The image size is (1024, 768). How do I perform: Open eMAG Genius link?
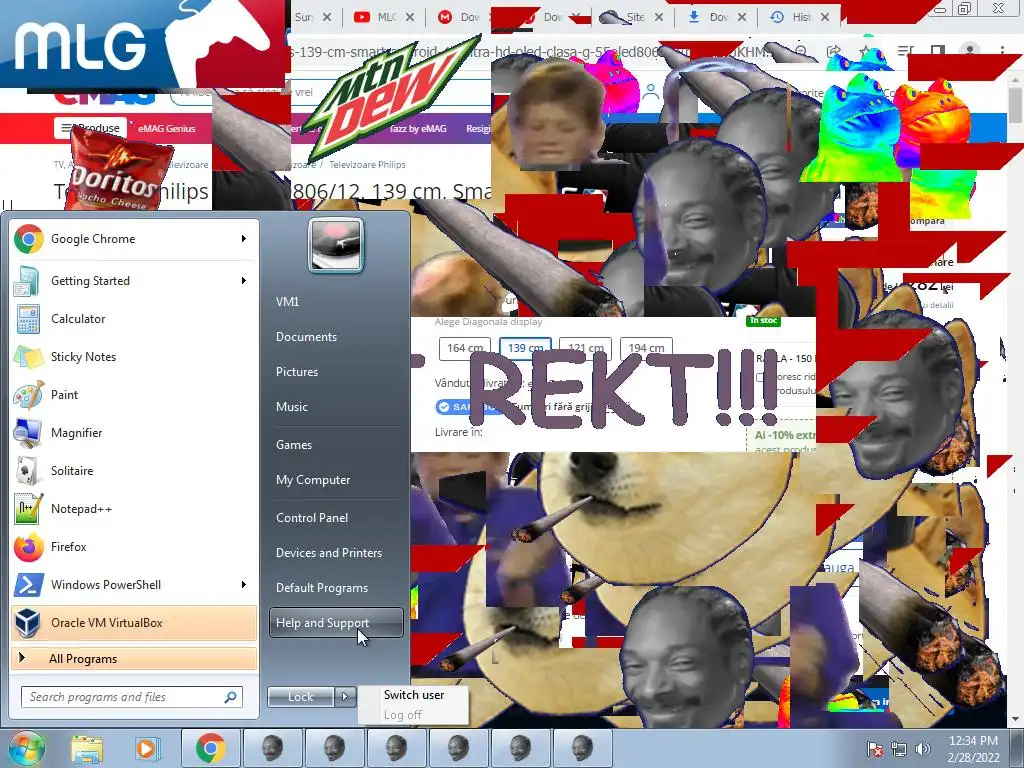167,129
